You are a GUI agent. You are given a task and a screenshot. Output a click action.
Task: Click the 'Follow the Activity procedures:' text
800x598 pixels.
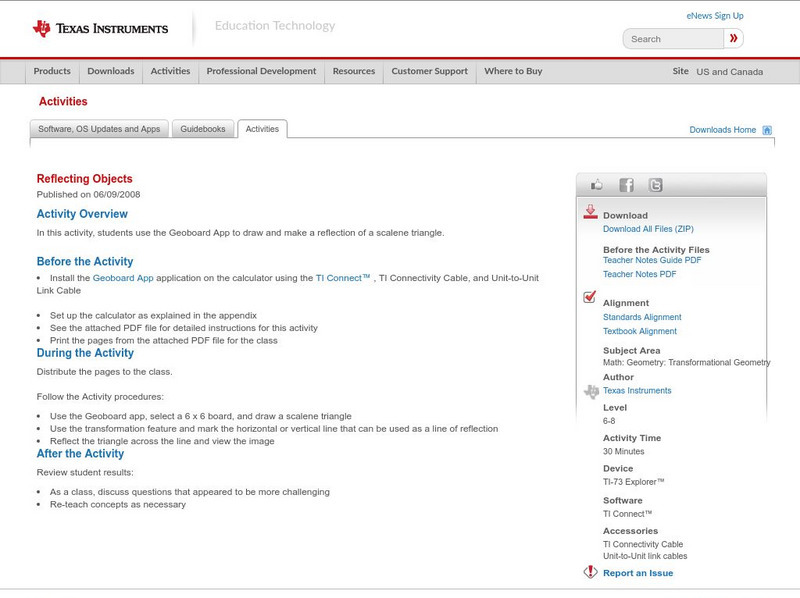(x=100, y=397)
